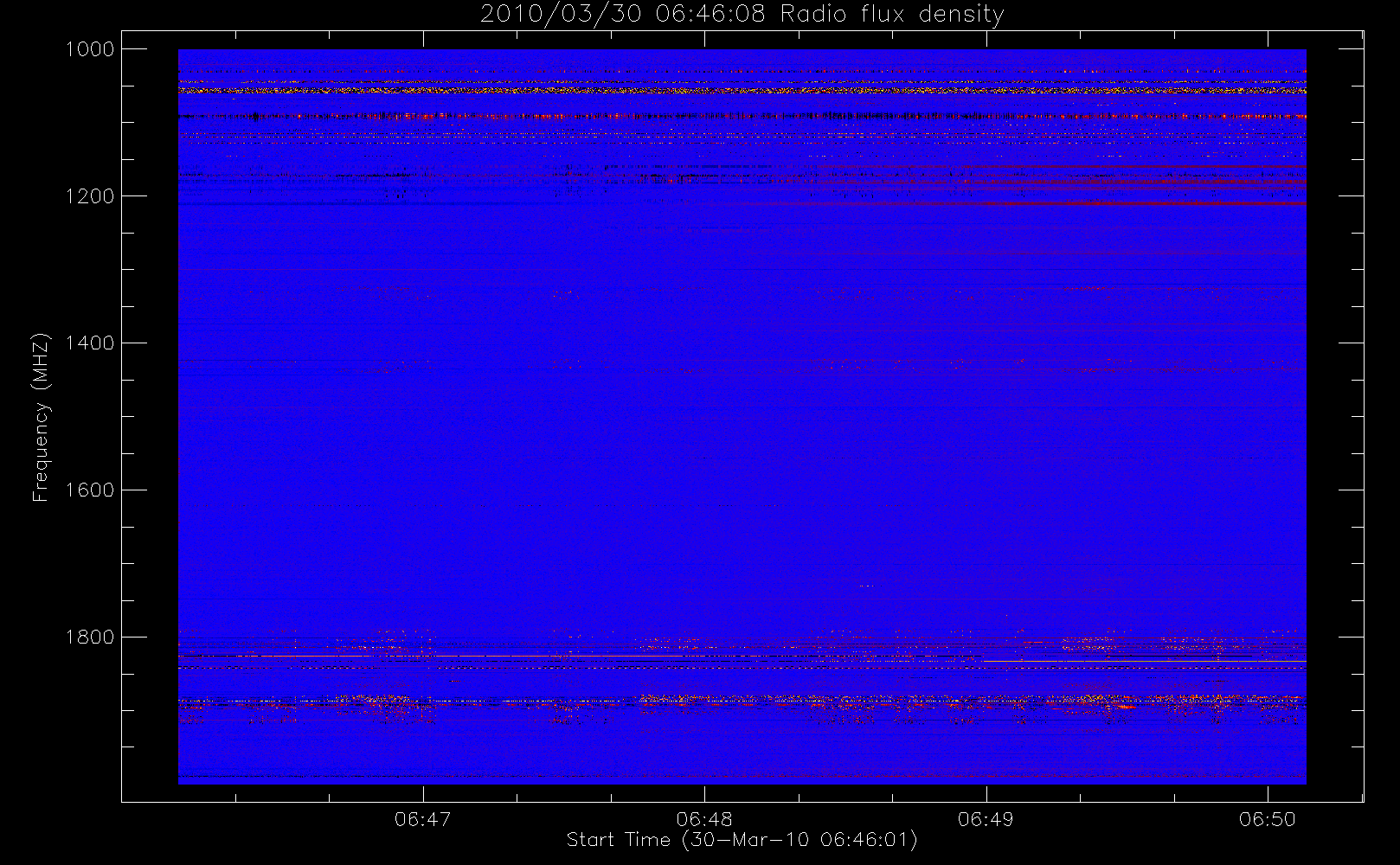This screenshot has width=1400, height=865.
Task: Click the 06:47 time tick label
Action: 423,819
